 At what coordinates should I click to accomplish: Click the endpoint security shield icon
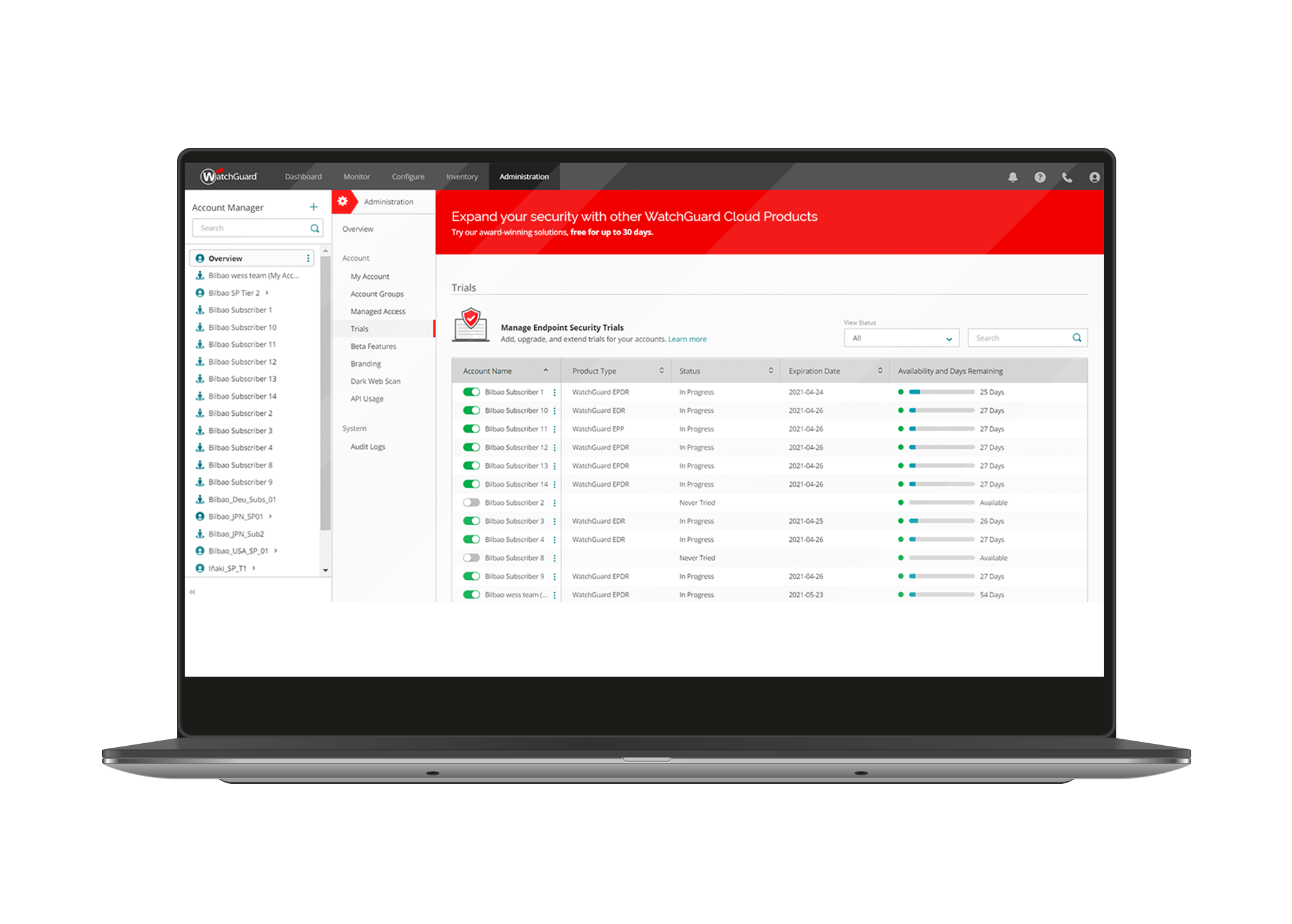coord(471,325)
